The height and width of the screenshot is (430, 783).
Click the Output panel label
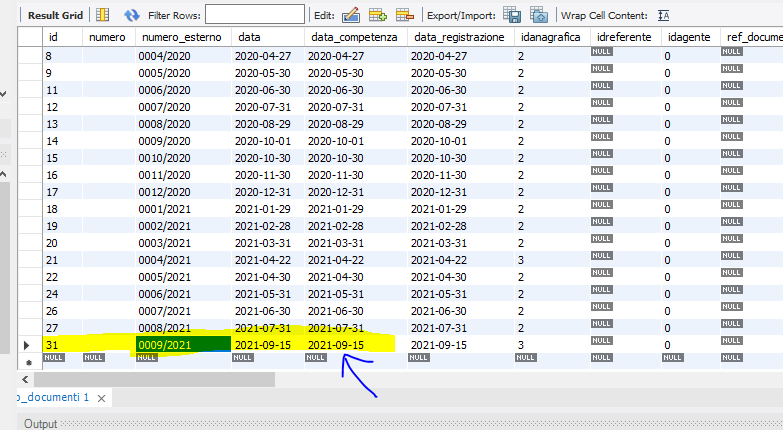(40, 424)
